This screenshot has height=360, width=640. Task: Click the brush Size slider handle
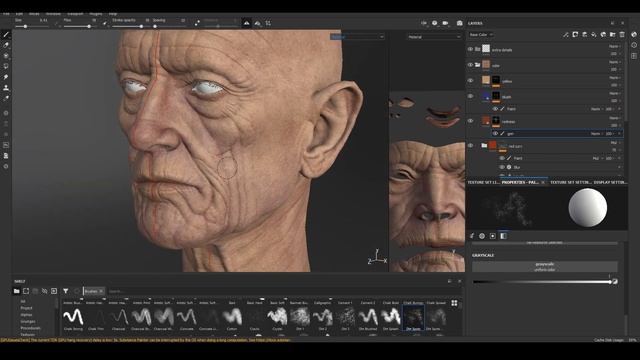point(25,27)
